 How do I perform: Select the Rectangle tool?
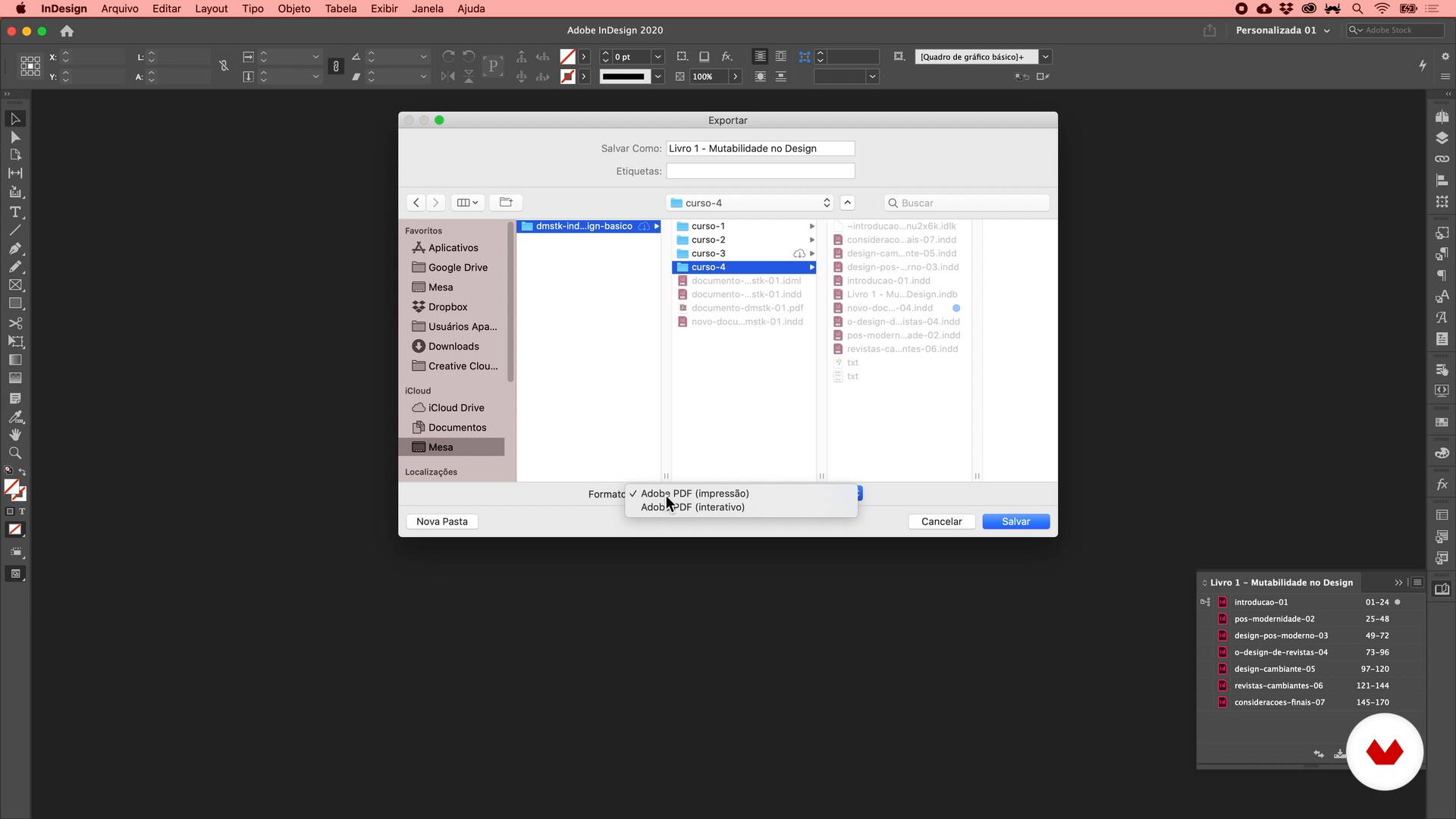coord(15,303)
